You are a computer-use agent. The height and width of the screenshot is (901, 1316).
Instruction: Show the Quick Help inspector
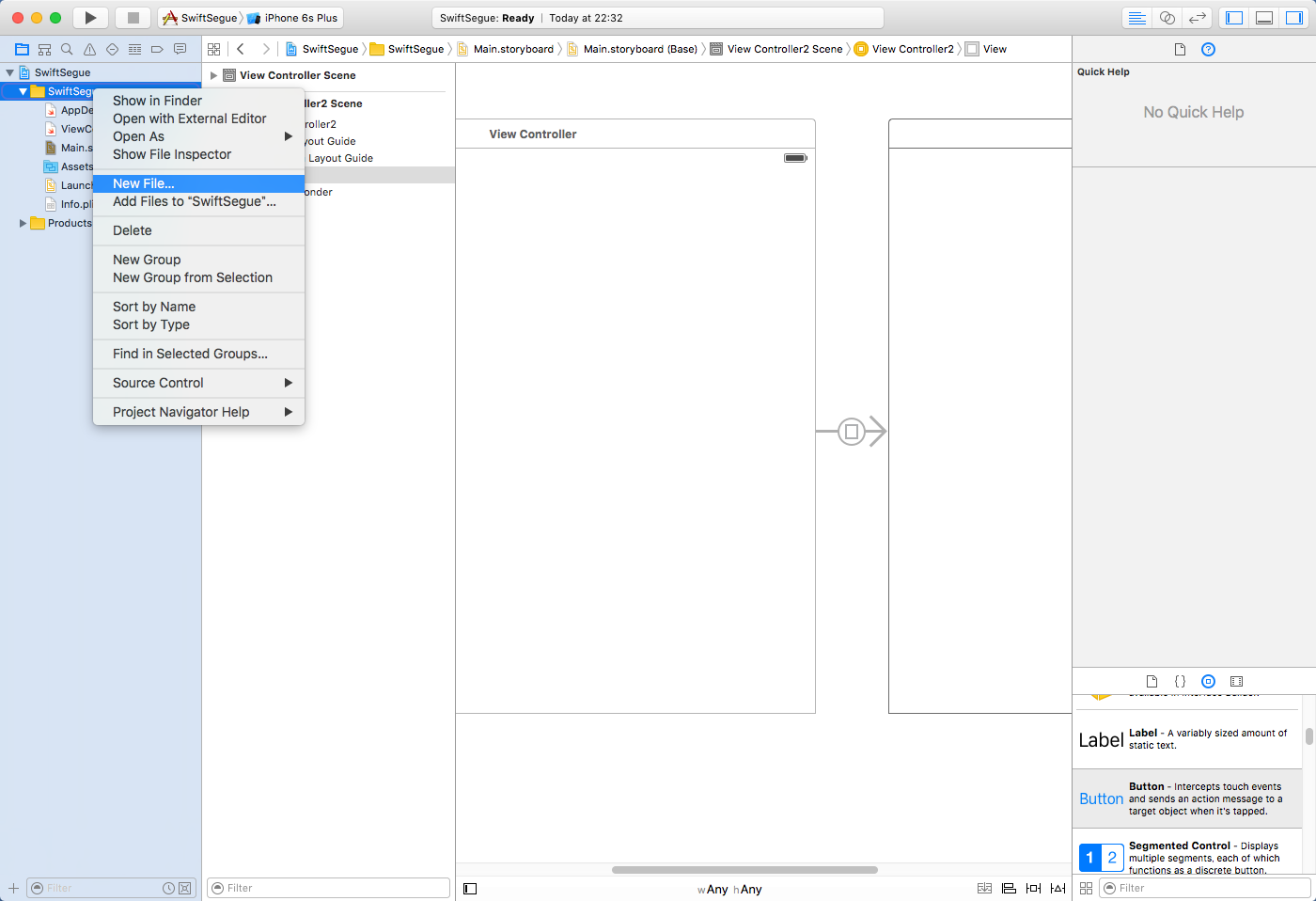(1208, 49)
